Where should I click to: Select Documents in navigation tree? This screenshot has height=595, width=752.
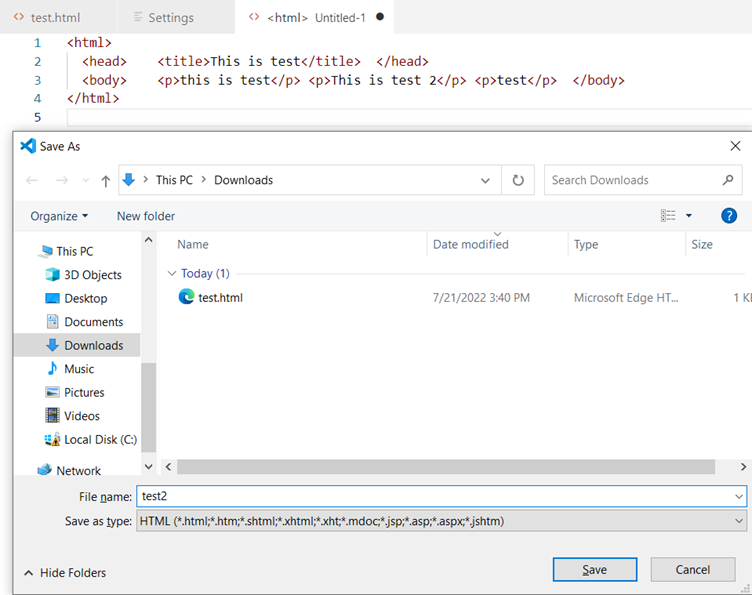94,322
